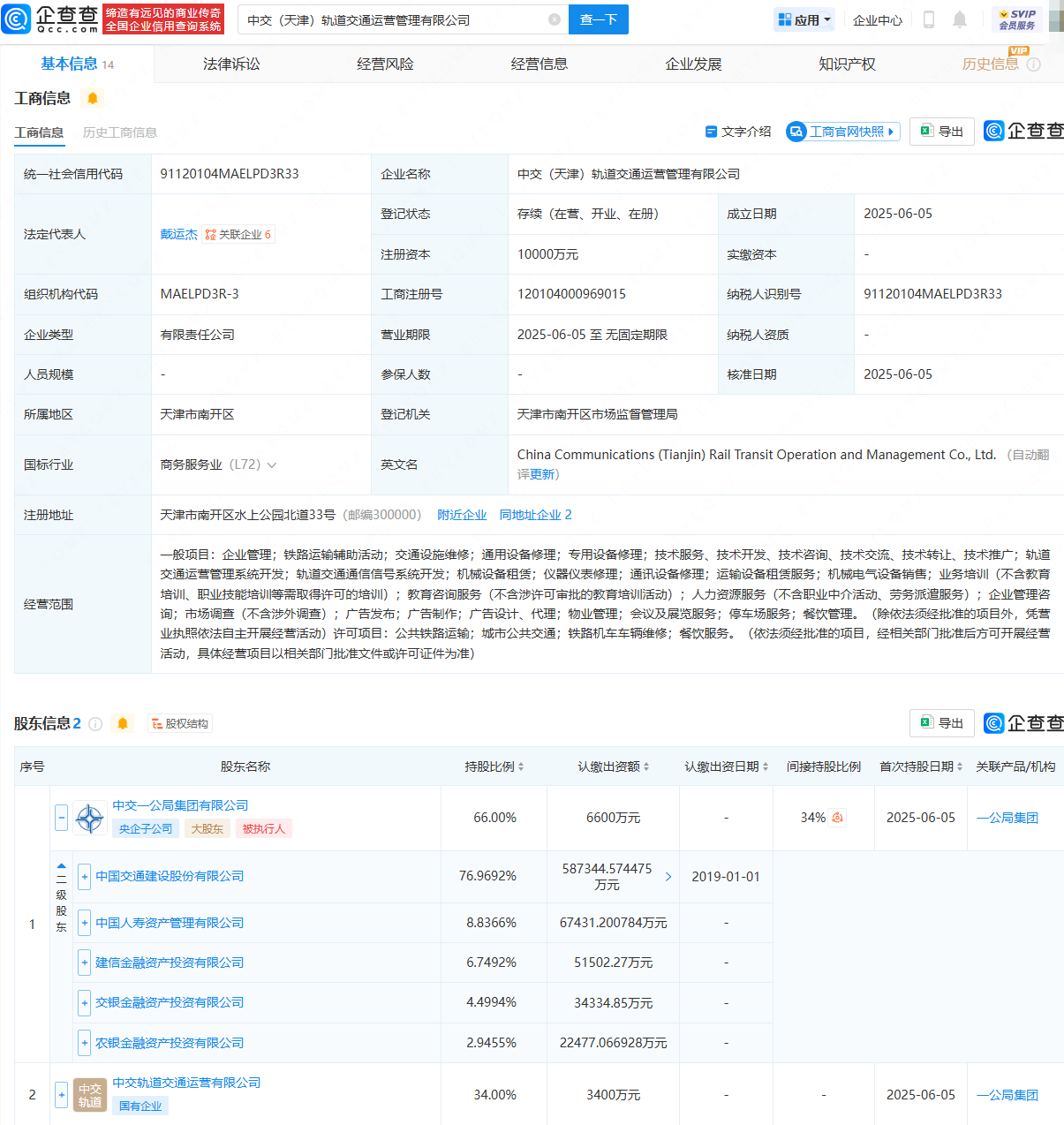The image size is (1064, 1125).
Task: Open 工商官网快照 snapshot button
Action: click(843, 132)
